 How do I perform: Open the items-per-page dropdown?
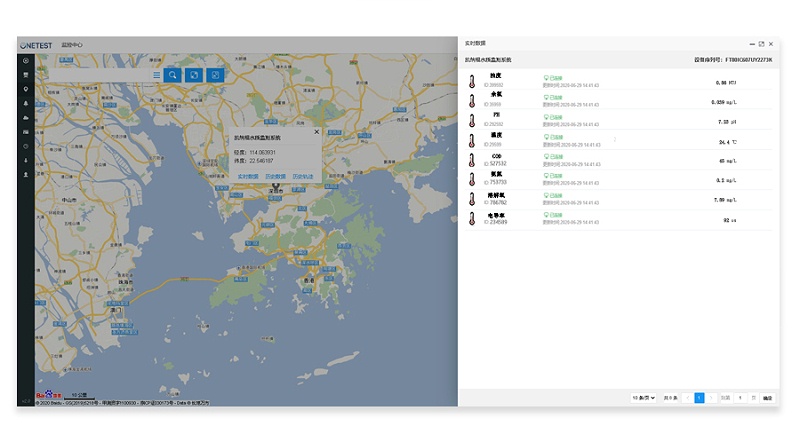(643, 398)
